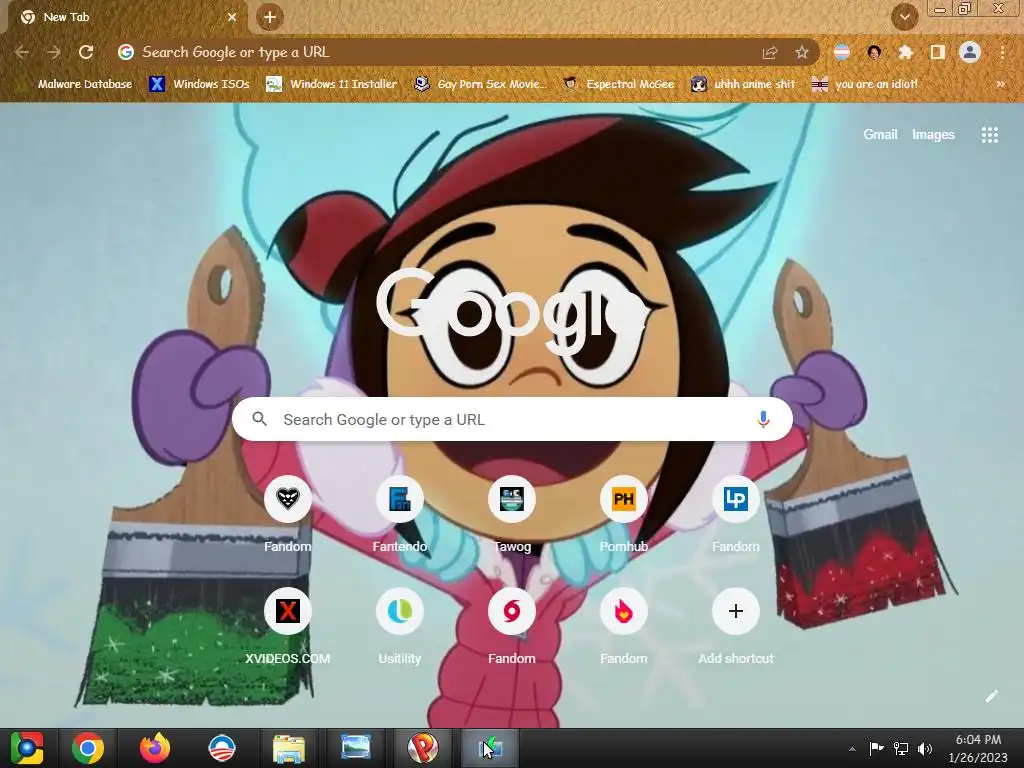Image resolution: width=1024 pixels, height=768 pixels.
Task: Open the network tray icon
Action: (x=901, y=748)
